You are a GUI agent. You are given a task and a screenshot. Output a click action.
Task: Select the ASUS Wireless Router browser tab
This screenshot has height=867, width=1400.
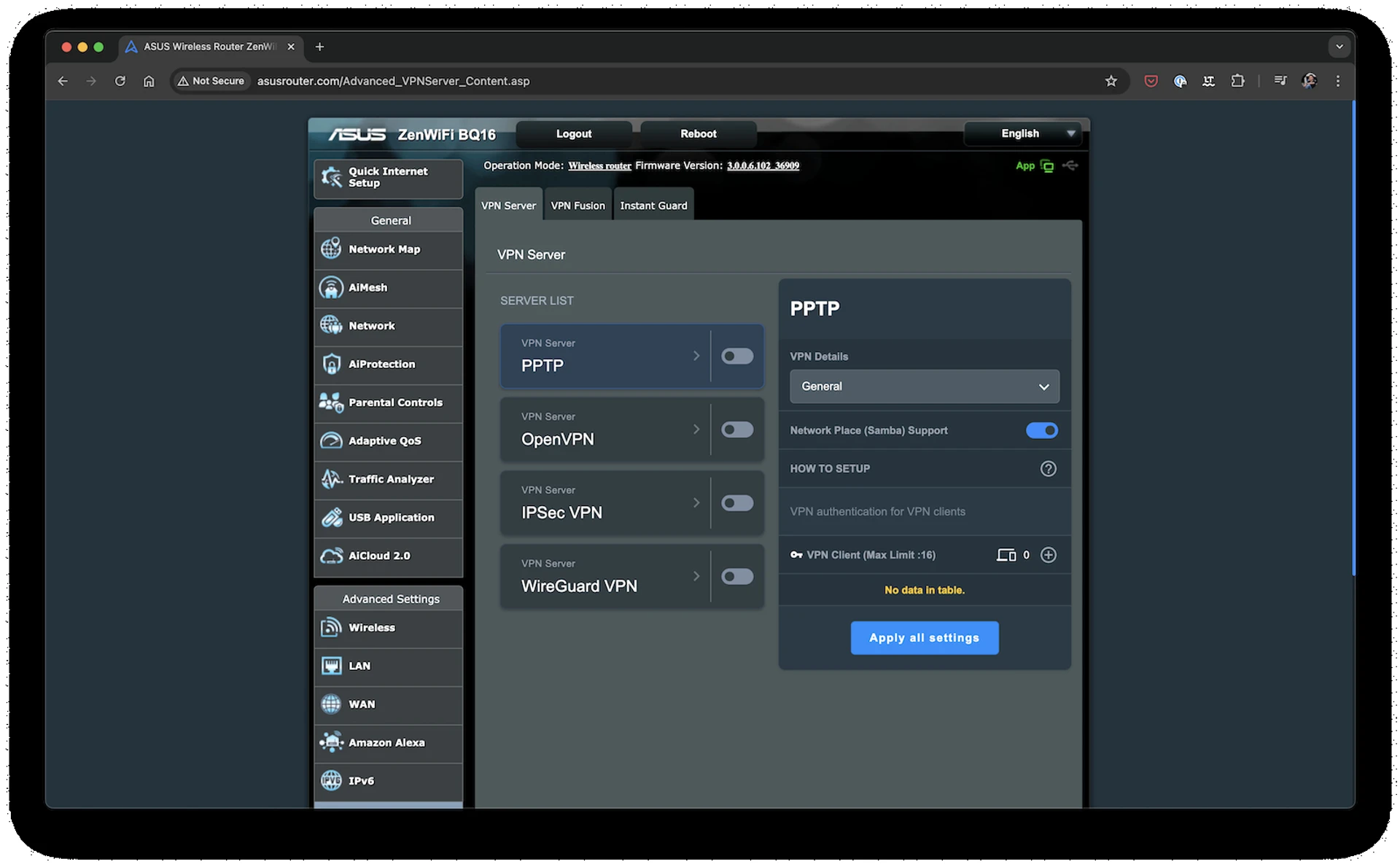(210, 47)
